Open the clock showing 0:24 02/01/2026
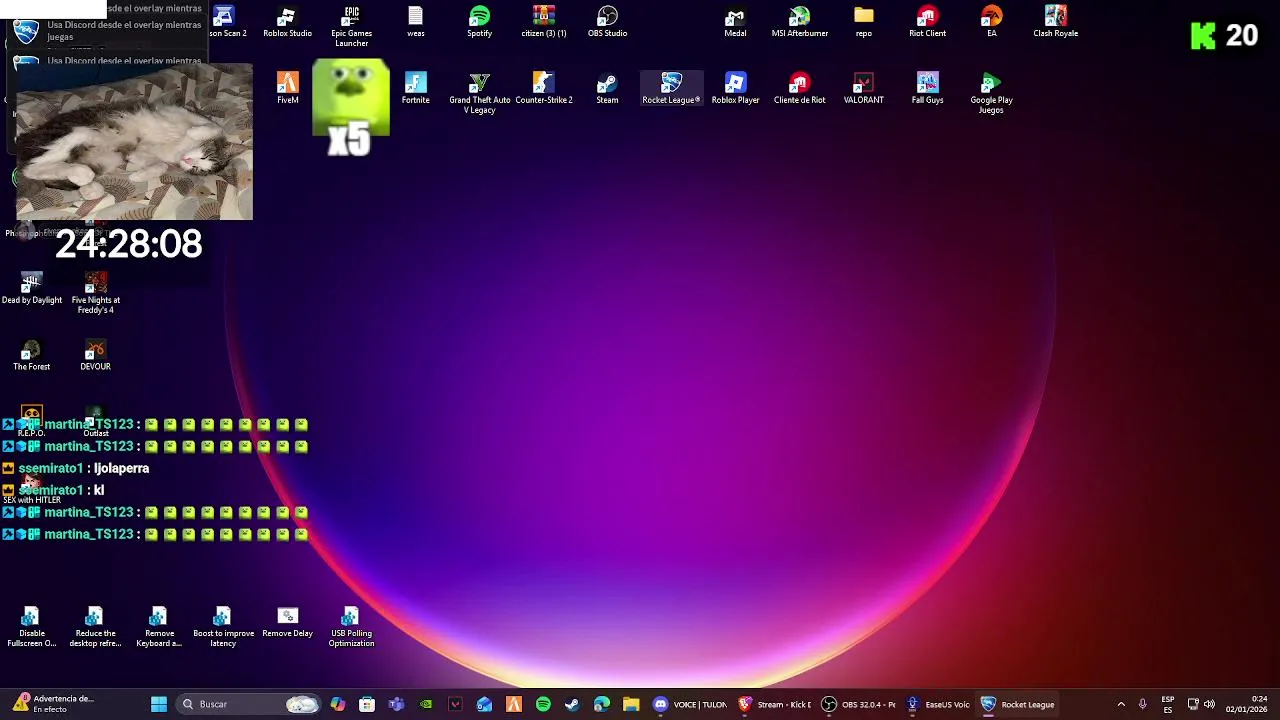This screenshot has width=1280, height=720. (1246, 704)
